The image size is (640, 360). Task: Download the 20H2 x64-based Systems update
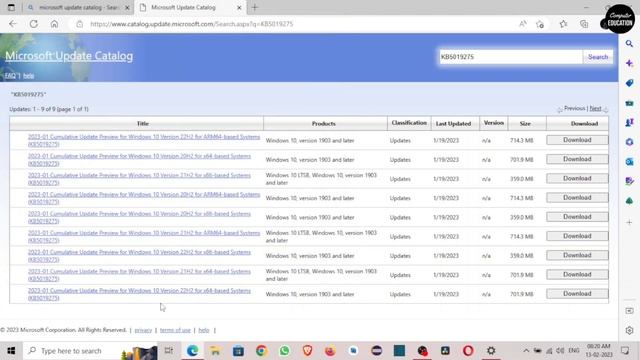coord(577,159)
